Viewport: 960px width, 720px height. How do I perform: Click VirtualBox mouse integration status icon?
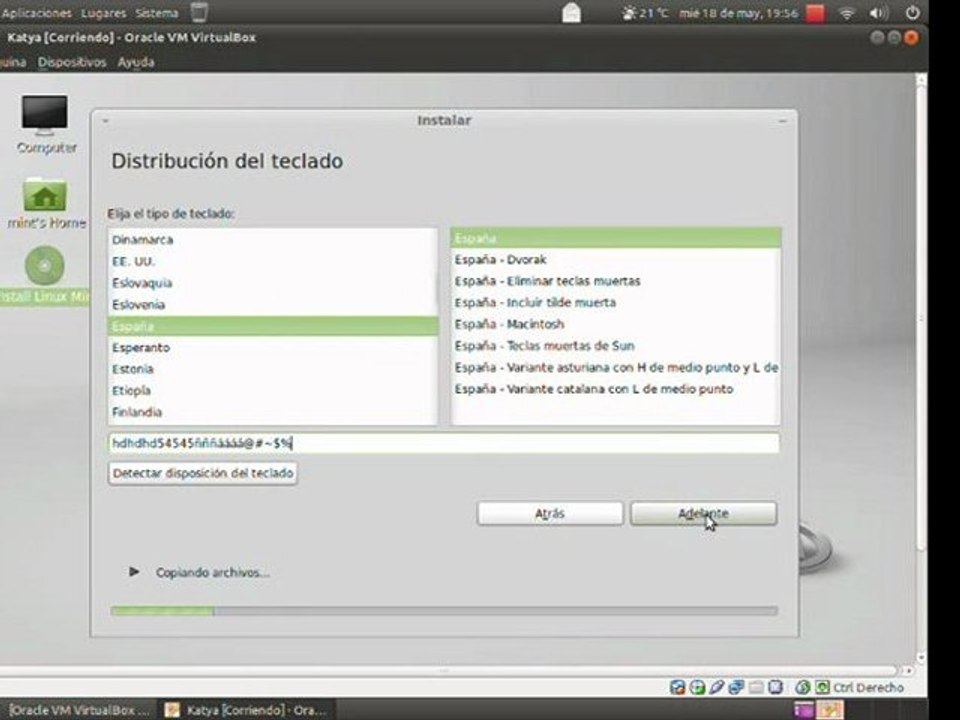click(803, 688)
